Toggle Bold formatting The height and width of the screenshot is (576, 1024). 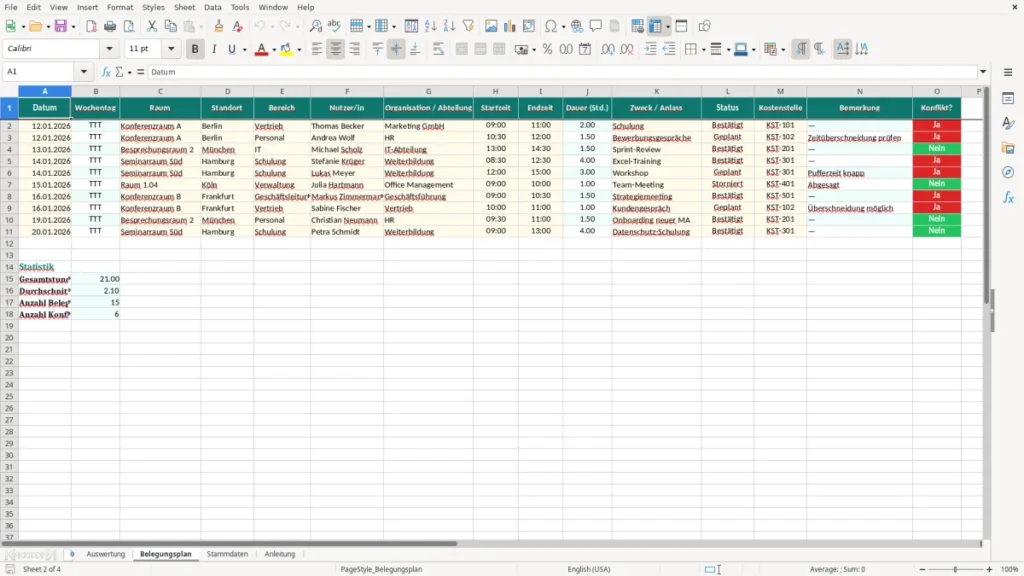[x=195, y=49]
